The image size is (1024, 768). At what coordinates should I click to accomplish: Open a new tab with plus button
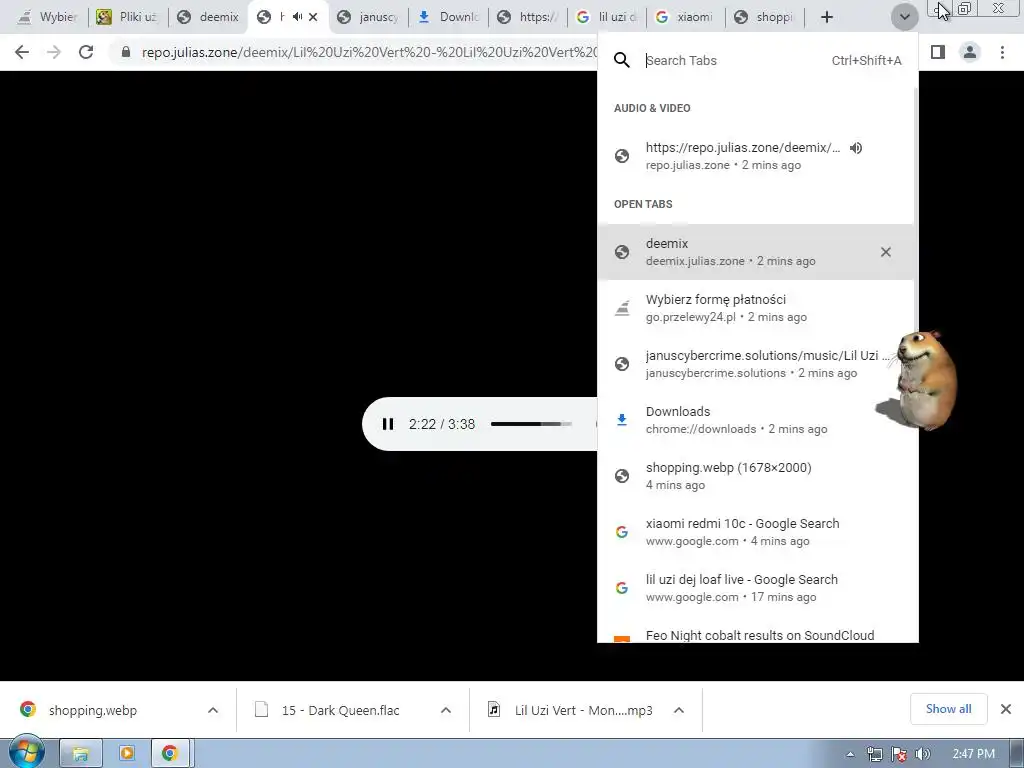827,17
